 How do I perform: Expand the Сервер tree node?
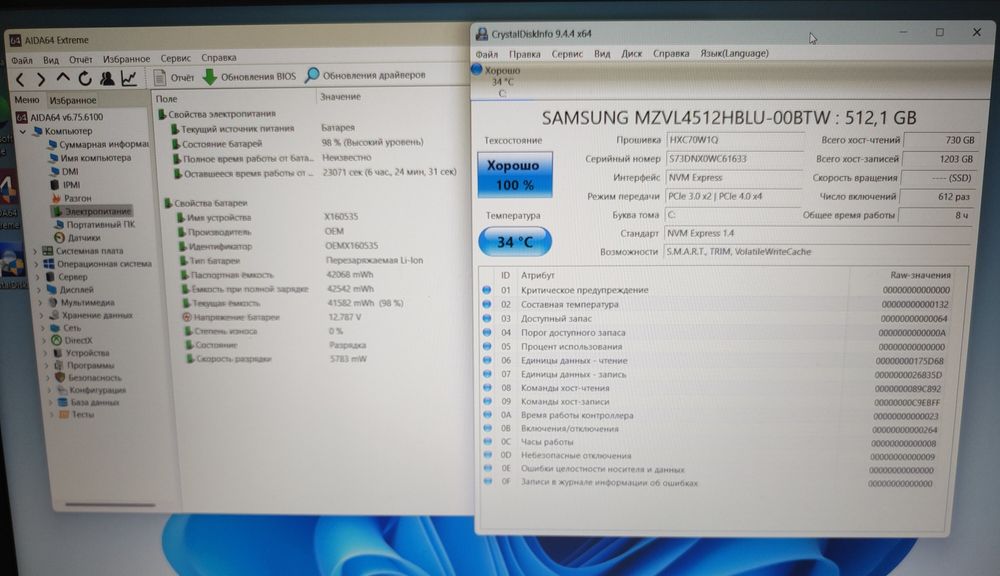(38, 277)
